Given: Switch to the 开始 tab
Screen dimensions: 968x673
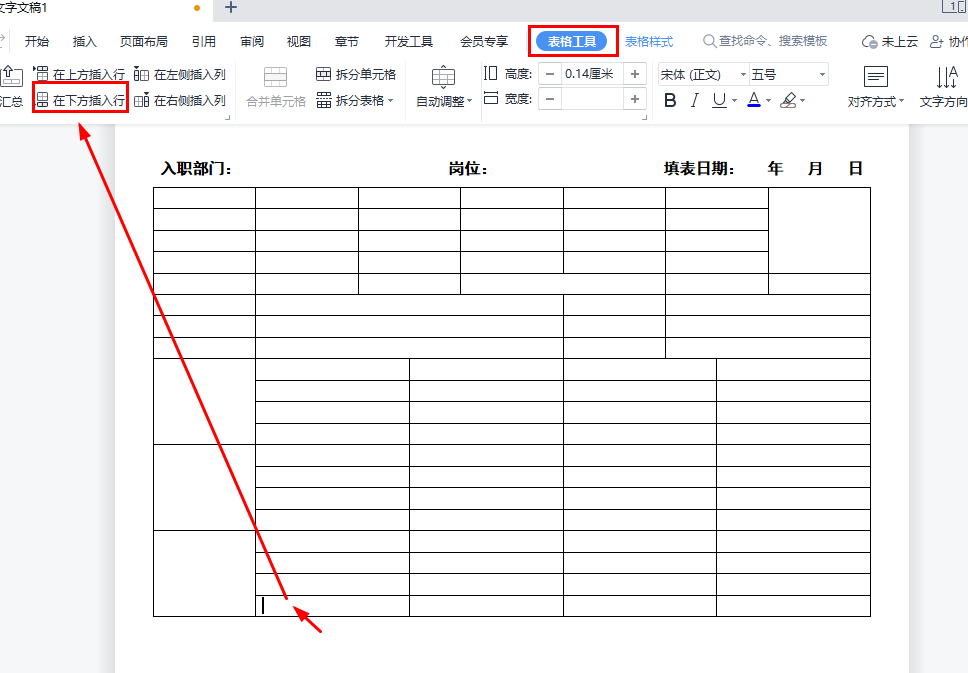Looking at the screenshot, I should 36,41.
